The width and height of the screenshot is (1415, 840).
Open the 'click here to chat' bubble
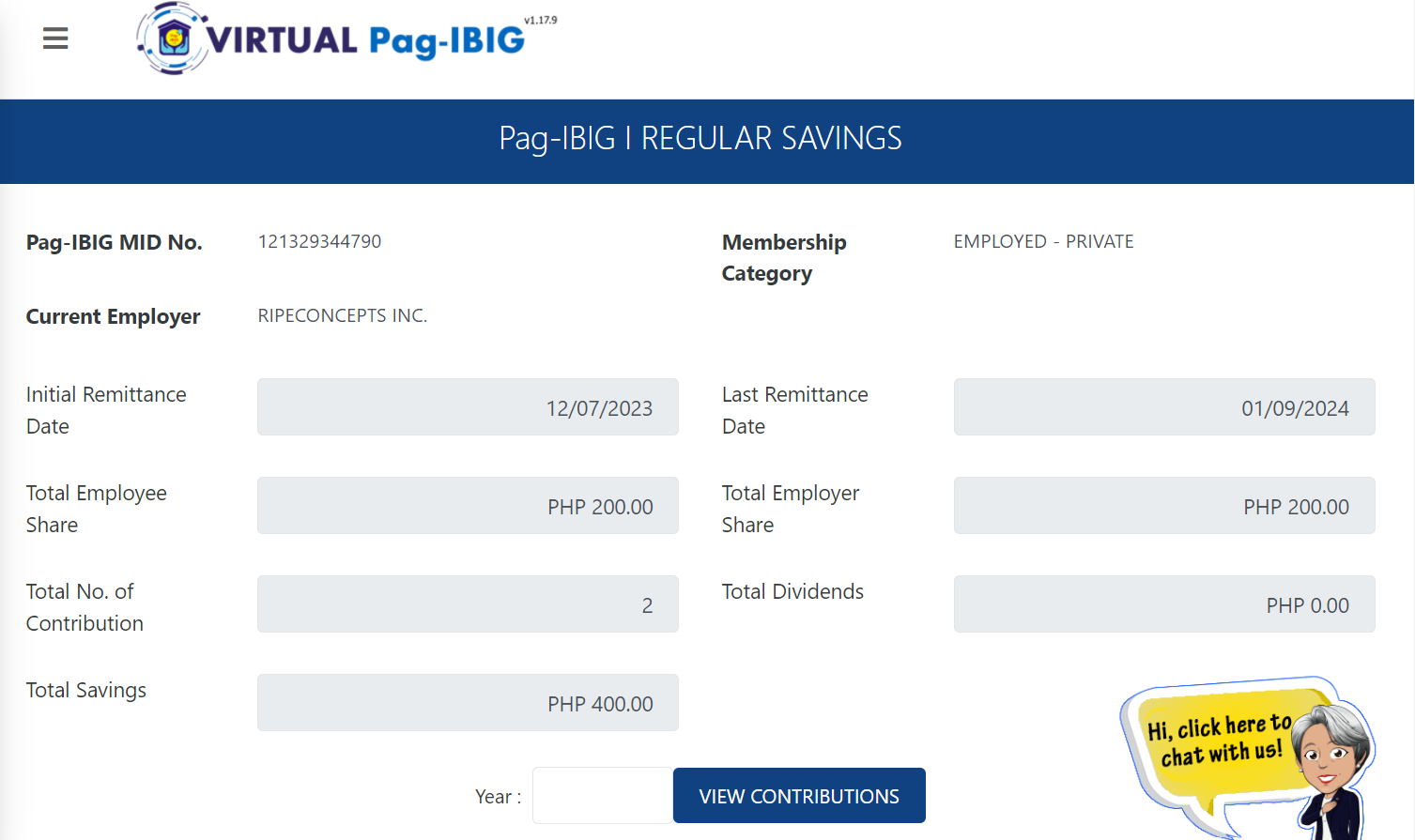coord(1216,741)
